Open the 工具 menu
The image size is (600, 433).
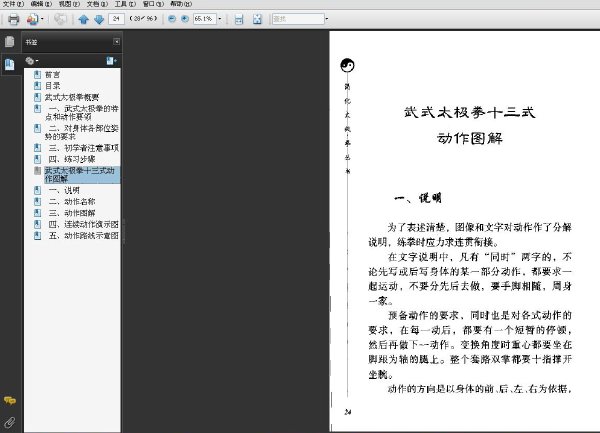pyautogui.click(x=125, y=4)
